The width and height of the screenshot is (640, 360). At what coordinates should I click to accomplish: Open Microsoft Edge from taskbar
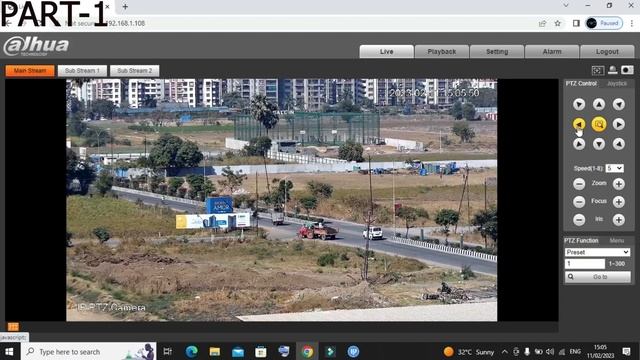(x=191, y=351)
